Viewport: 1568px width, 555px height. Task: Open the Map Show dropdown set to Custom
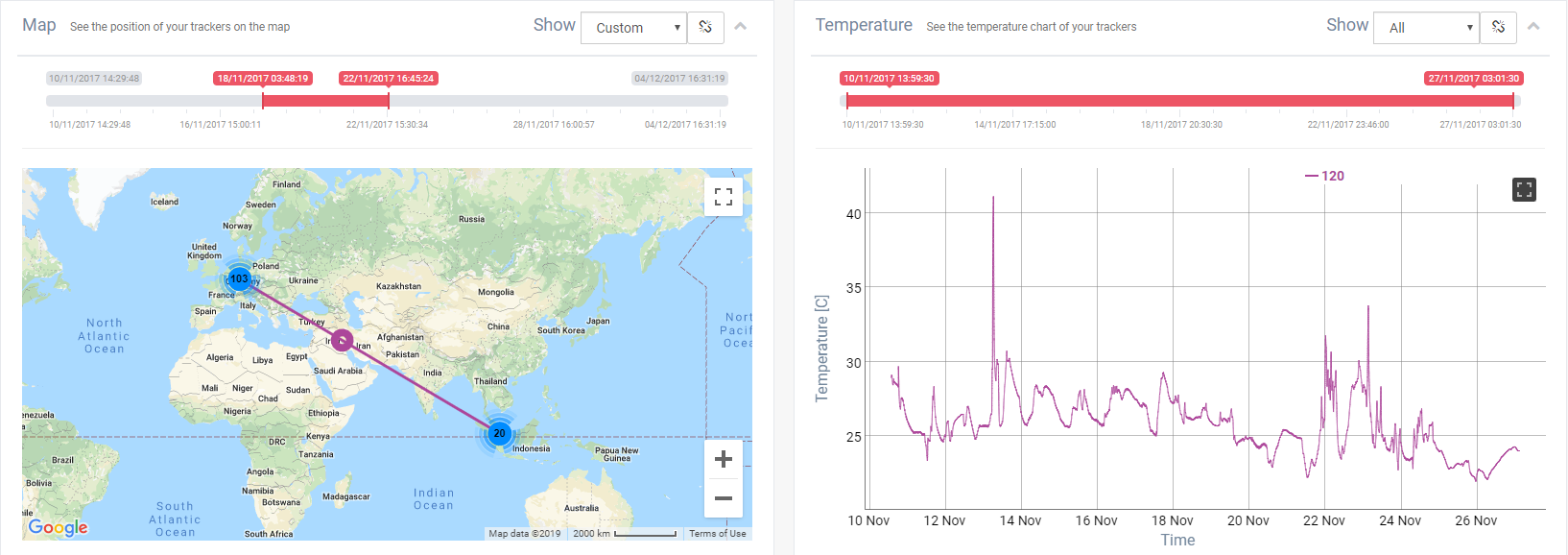633,28
